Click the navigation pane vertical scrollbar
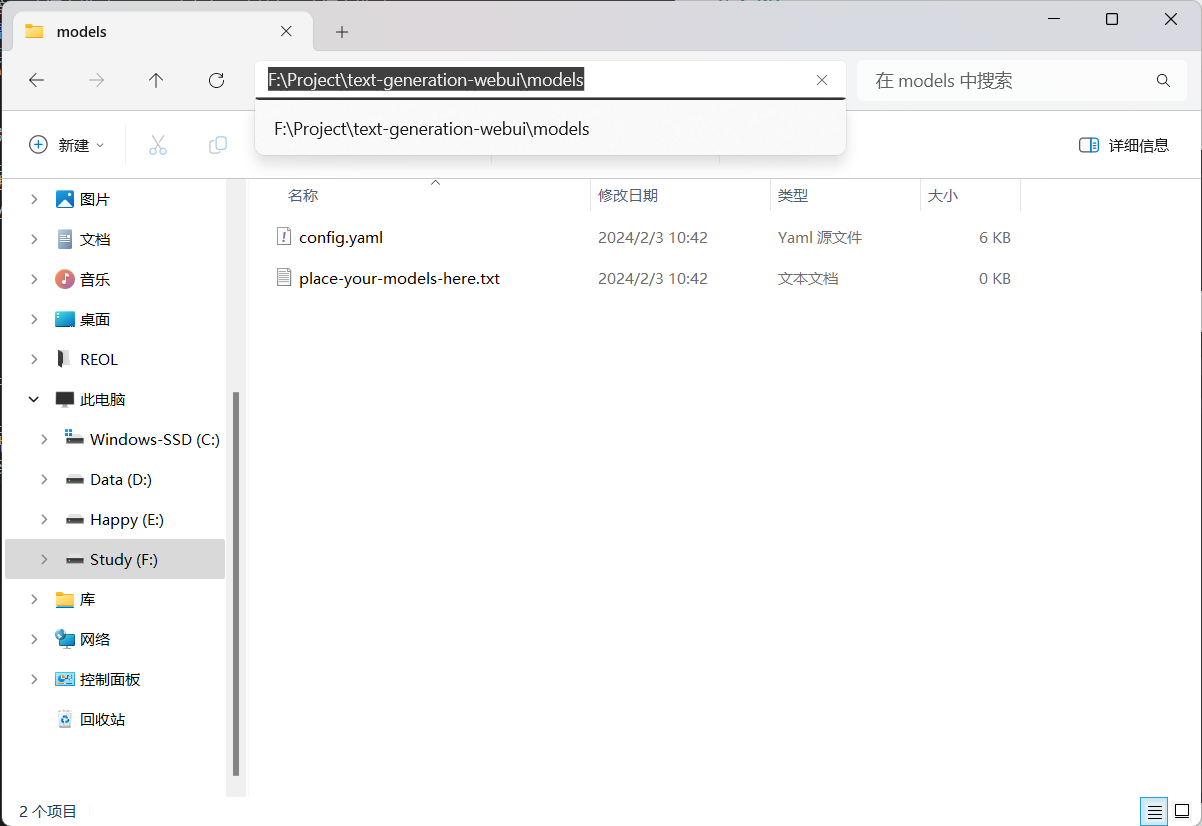Image resolution: width=1202 pixels, height=826 pixels. pos(236,580)
